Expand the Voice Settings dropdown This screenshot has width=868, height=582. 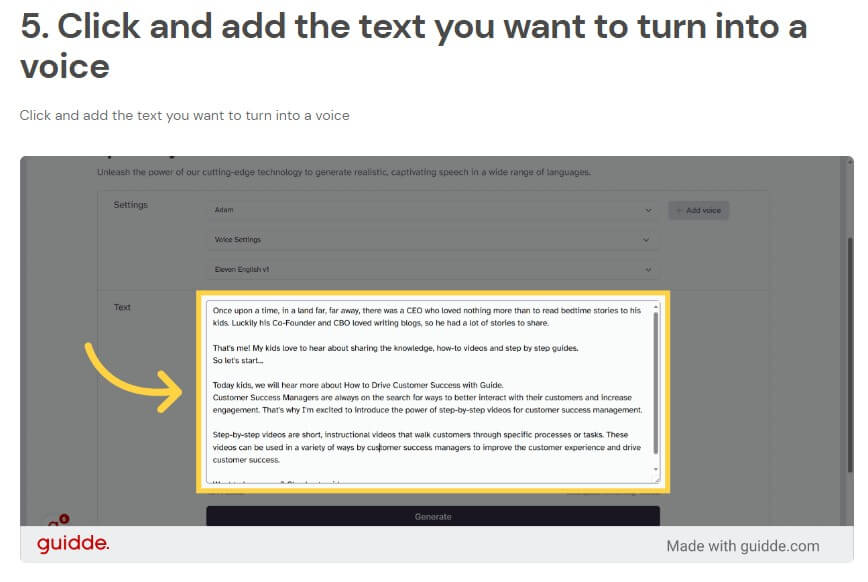tap(433, 240)
